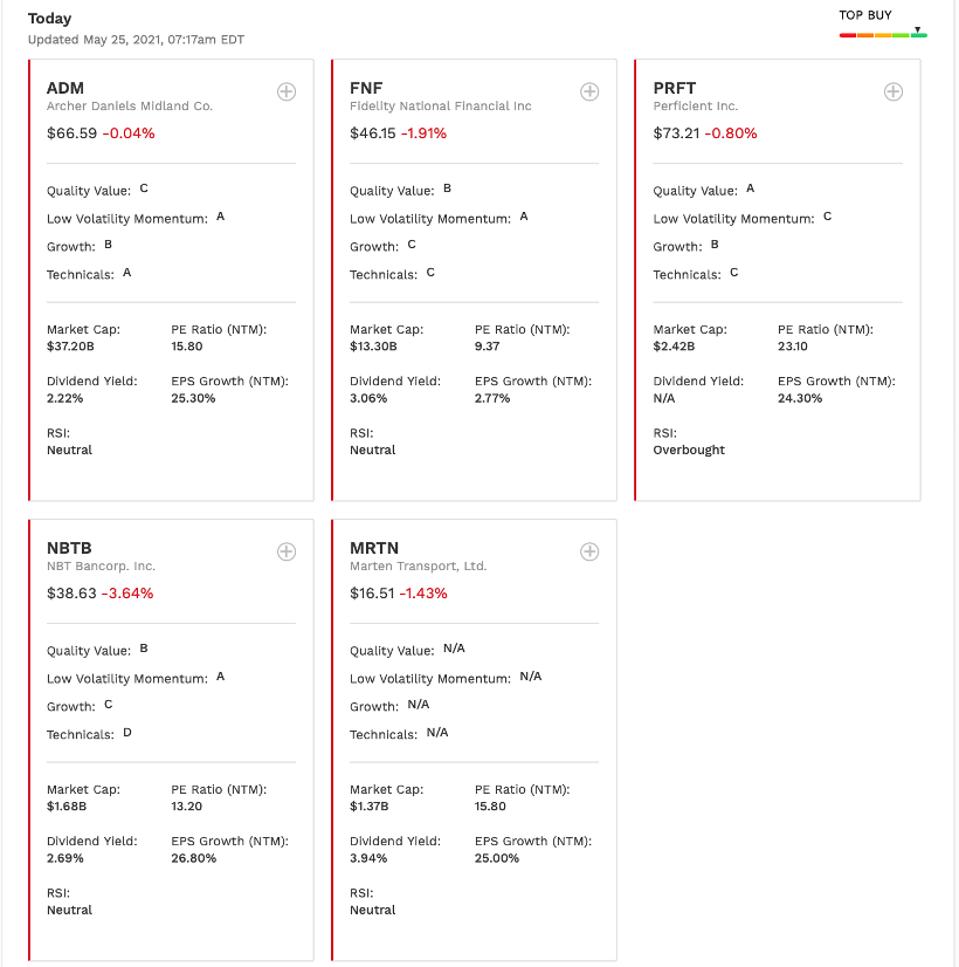Add MRTN via its plus icon
Image resolution: width=959 pixels, height=967 pixels.
tap(589, 552)
